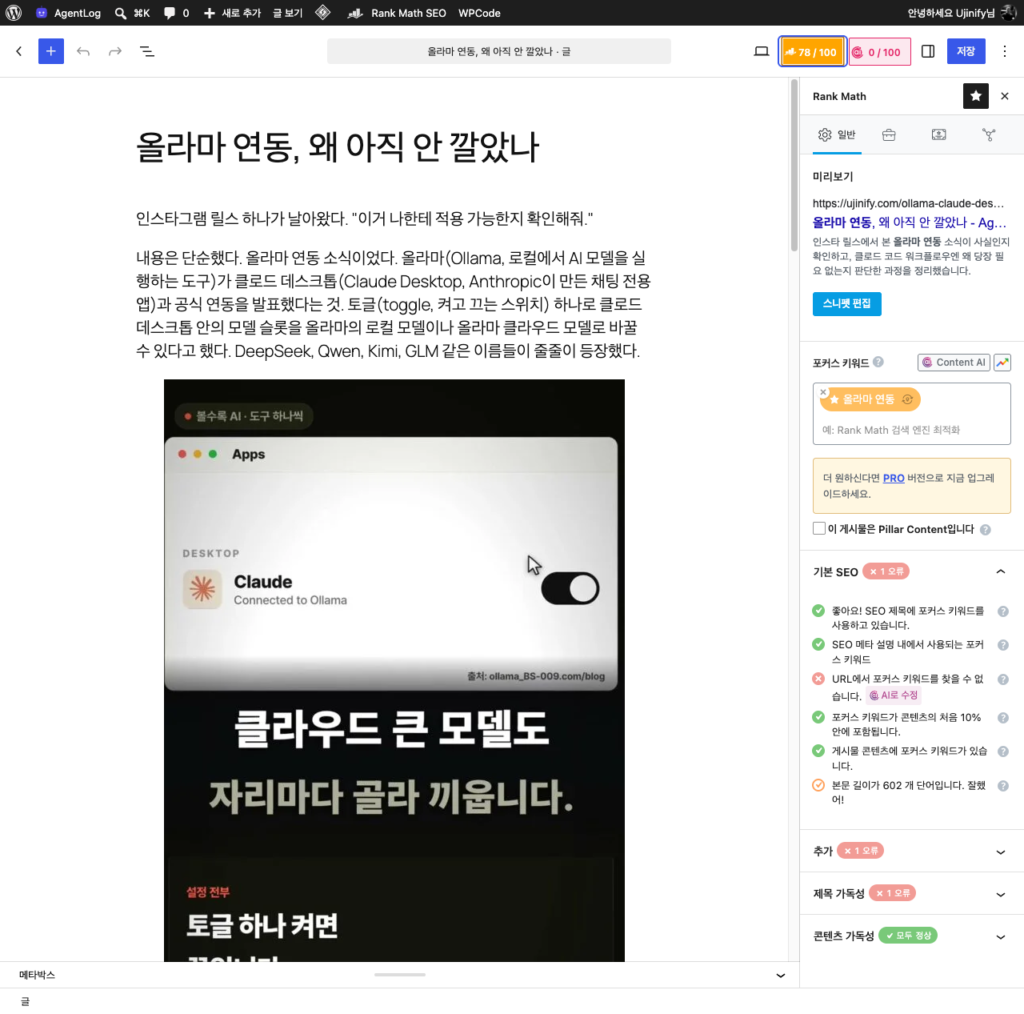Click the 저장 save button
Screen dimensions: 1024x1014
tap(965, 51)
